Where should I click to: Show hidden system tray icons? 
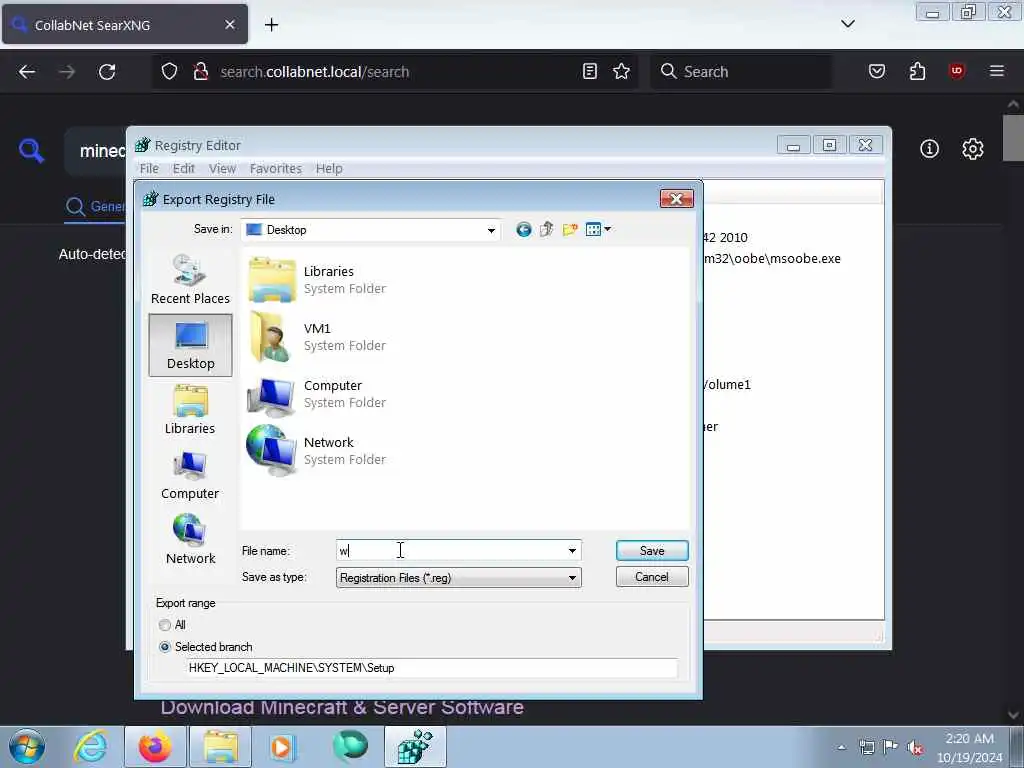(841, 747)
